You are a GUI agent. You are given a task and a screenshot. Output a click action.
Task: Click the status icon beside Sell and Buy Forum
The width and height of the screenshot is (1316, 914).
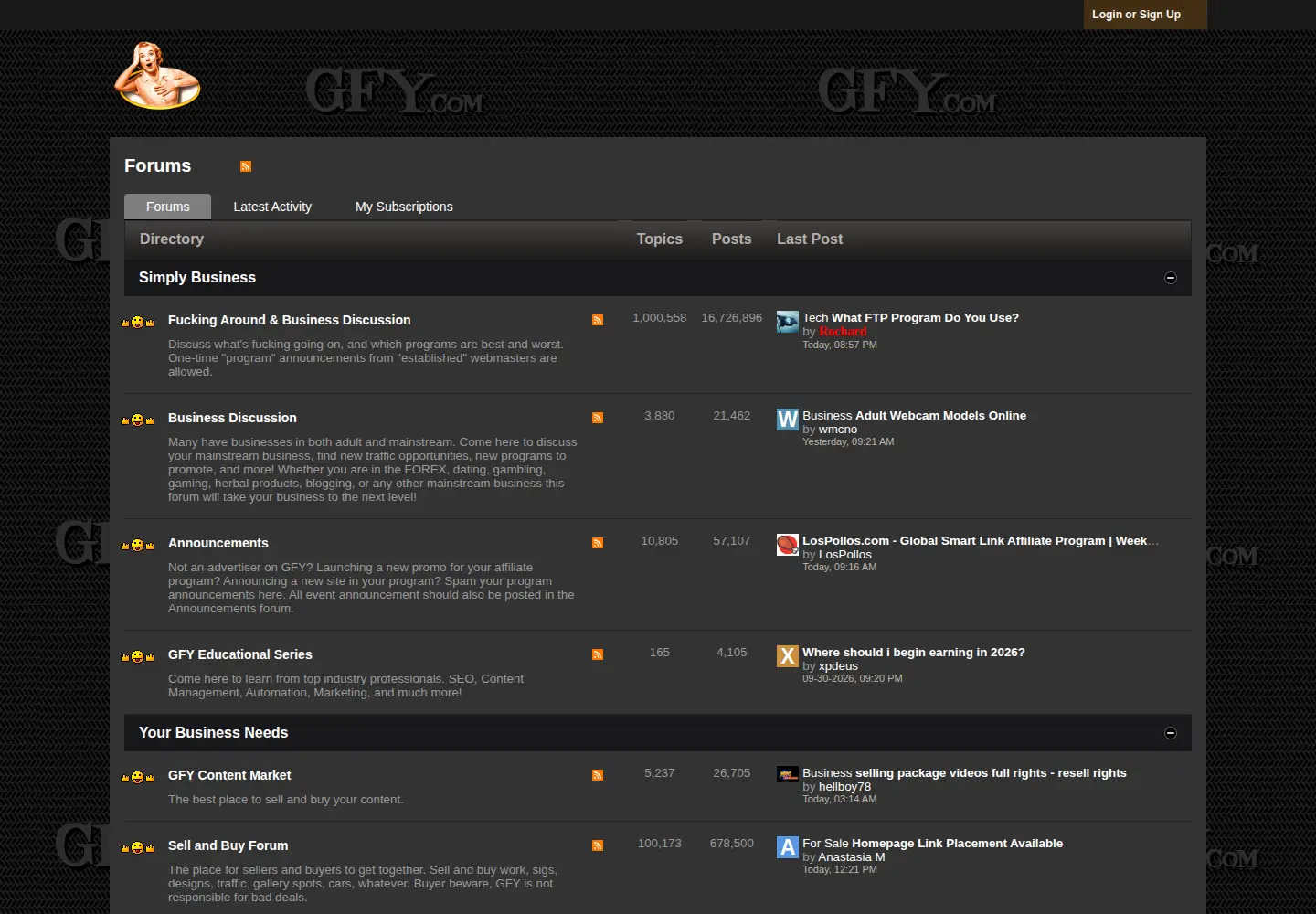(x=137, y=847)
